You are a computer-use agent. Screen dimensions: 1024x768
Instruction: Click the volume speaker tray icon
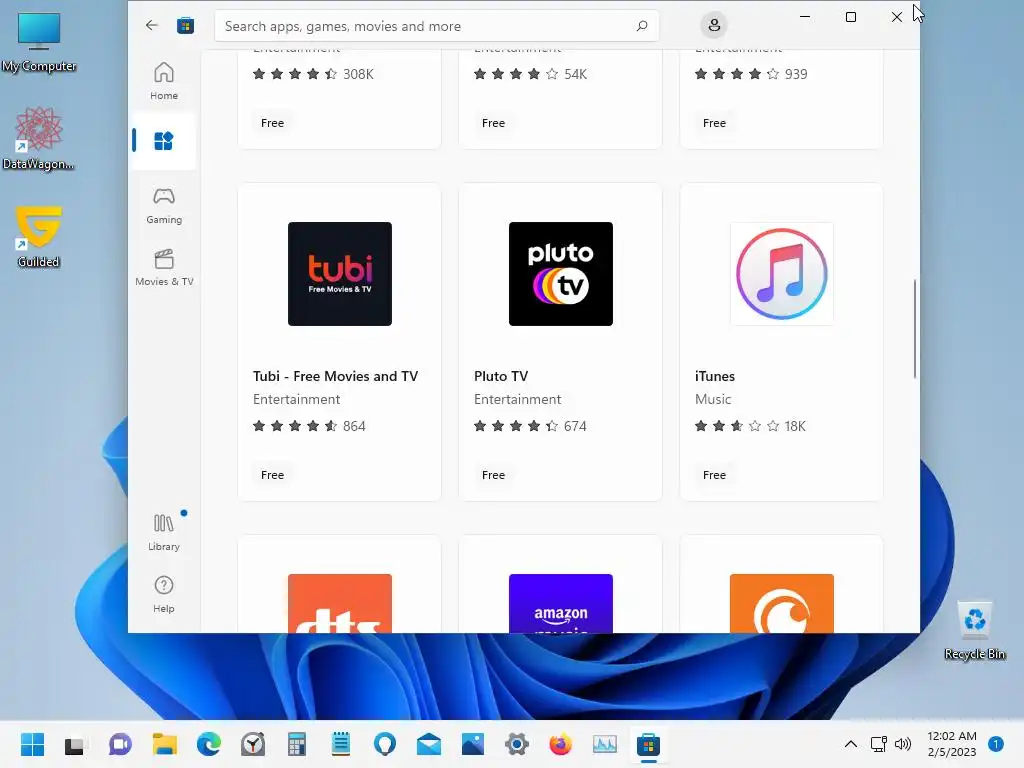(x=903, y=744)
